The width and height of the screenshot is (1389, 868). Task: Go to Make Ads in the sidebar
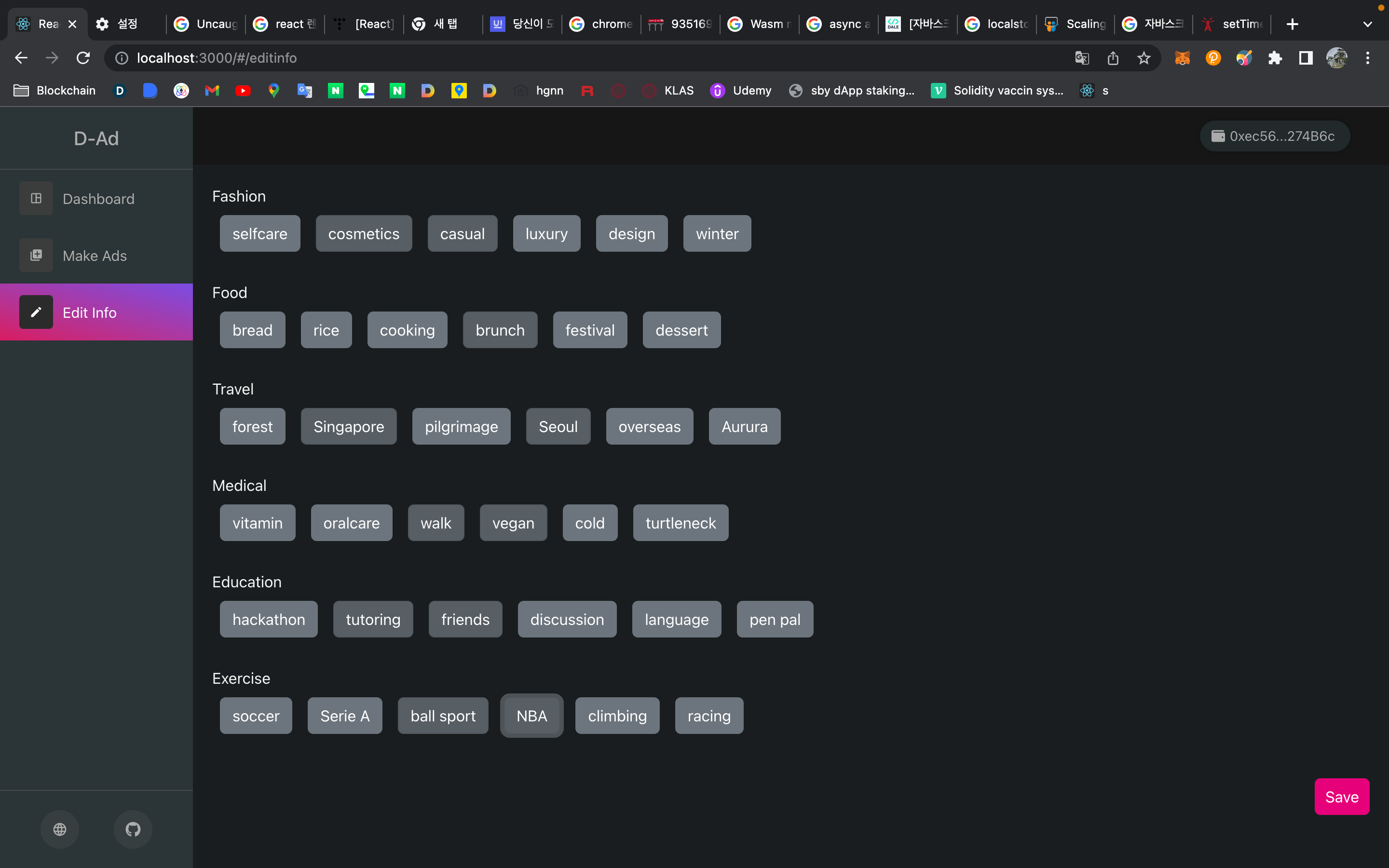pyautogui.click(x=95, y=256)
